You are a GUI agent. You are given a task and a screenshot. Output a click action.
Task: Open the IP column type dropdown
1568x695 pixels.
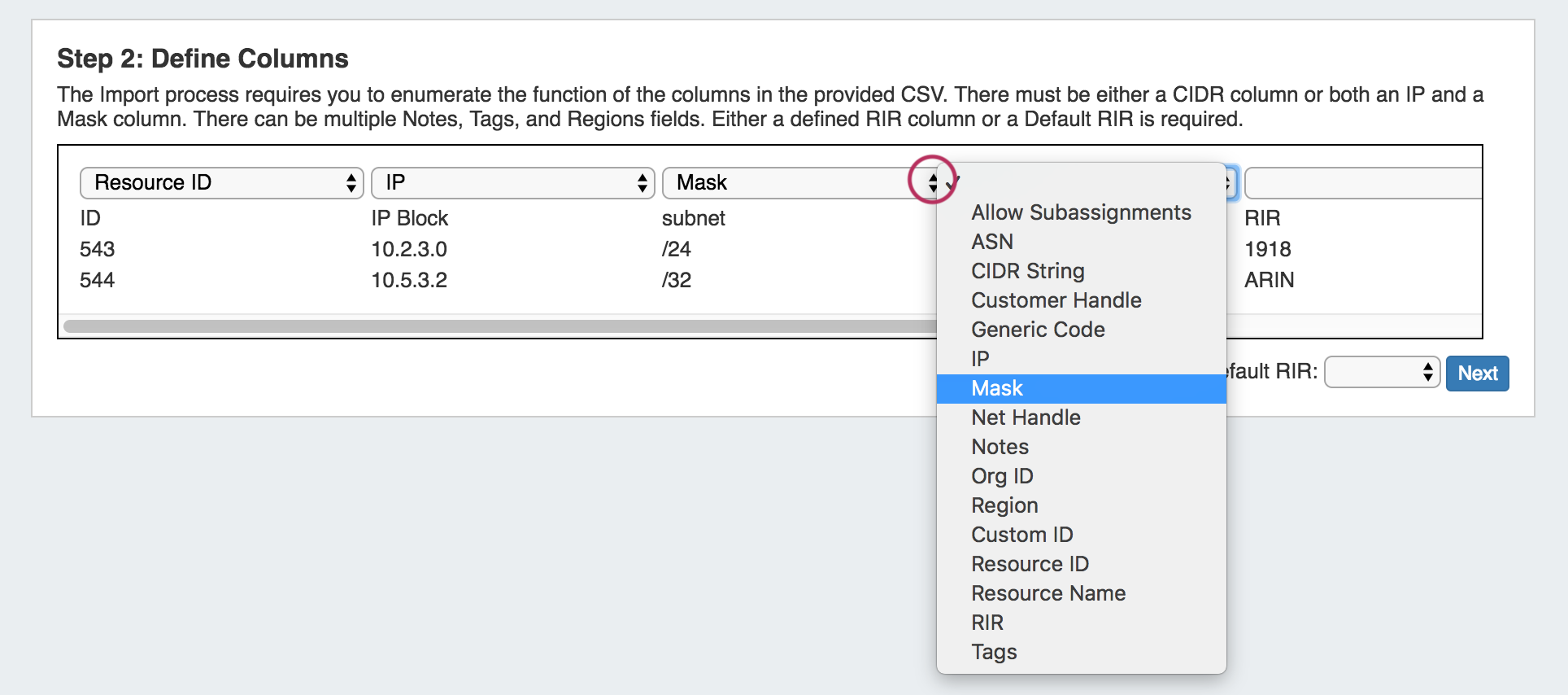(512, 183)
